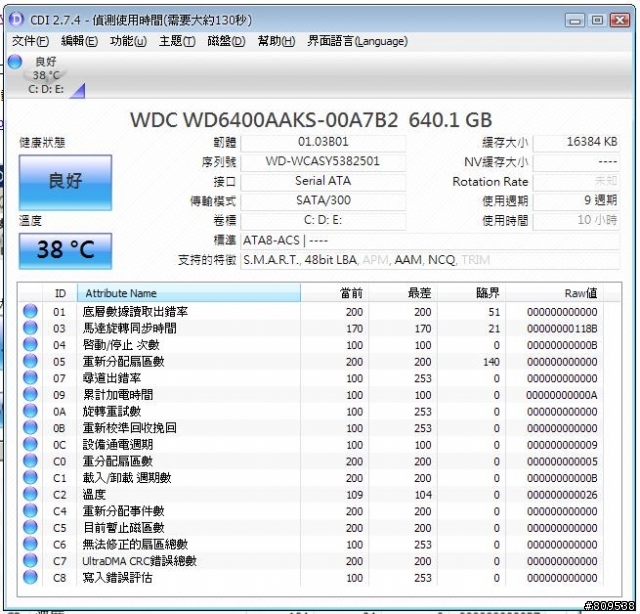Click status orb for attribute 0C
The height and width of the screenshot is (614, 640).
(30, 444)
